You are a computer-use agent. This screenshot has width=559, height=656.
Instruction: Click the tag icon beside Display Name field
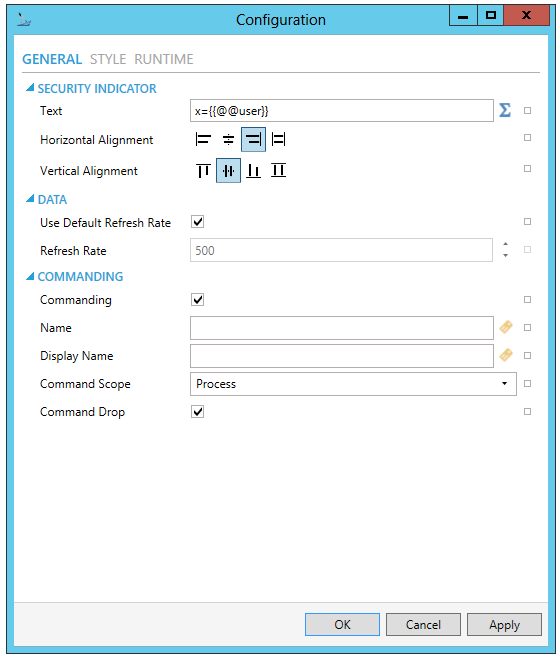point(506,356)
